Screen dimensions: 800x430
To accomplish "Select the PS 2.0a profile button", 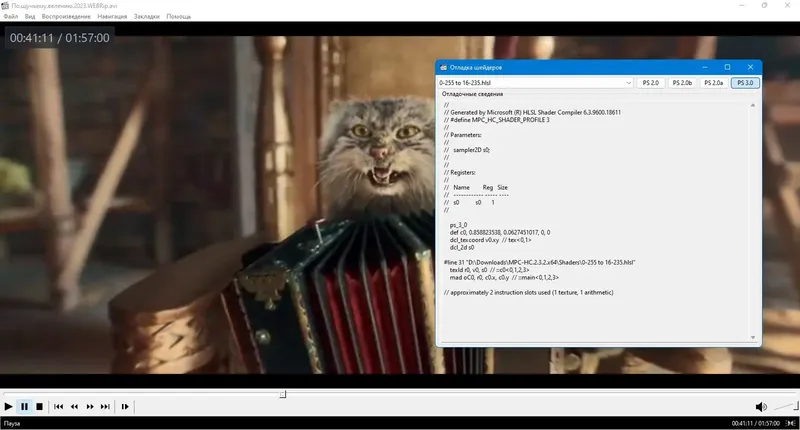I will tap(714, 83).
